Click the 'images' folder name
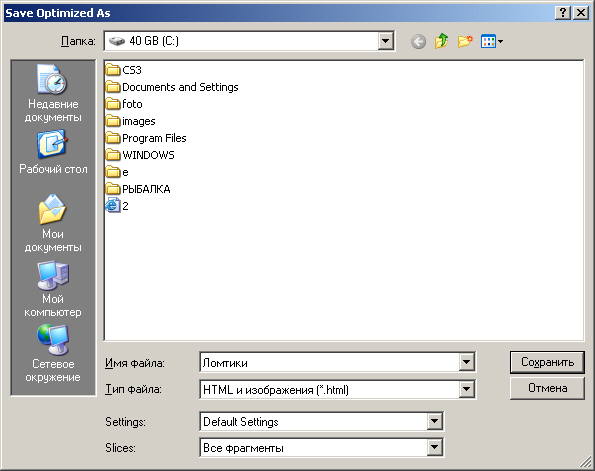 coord(139,121)
